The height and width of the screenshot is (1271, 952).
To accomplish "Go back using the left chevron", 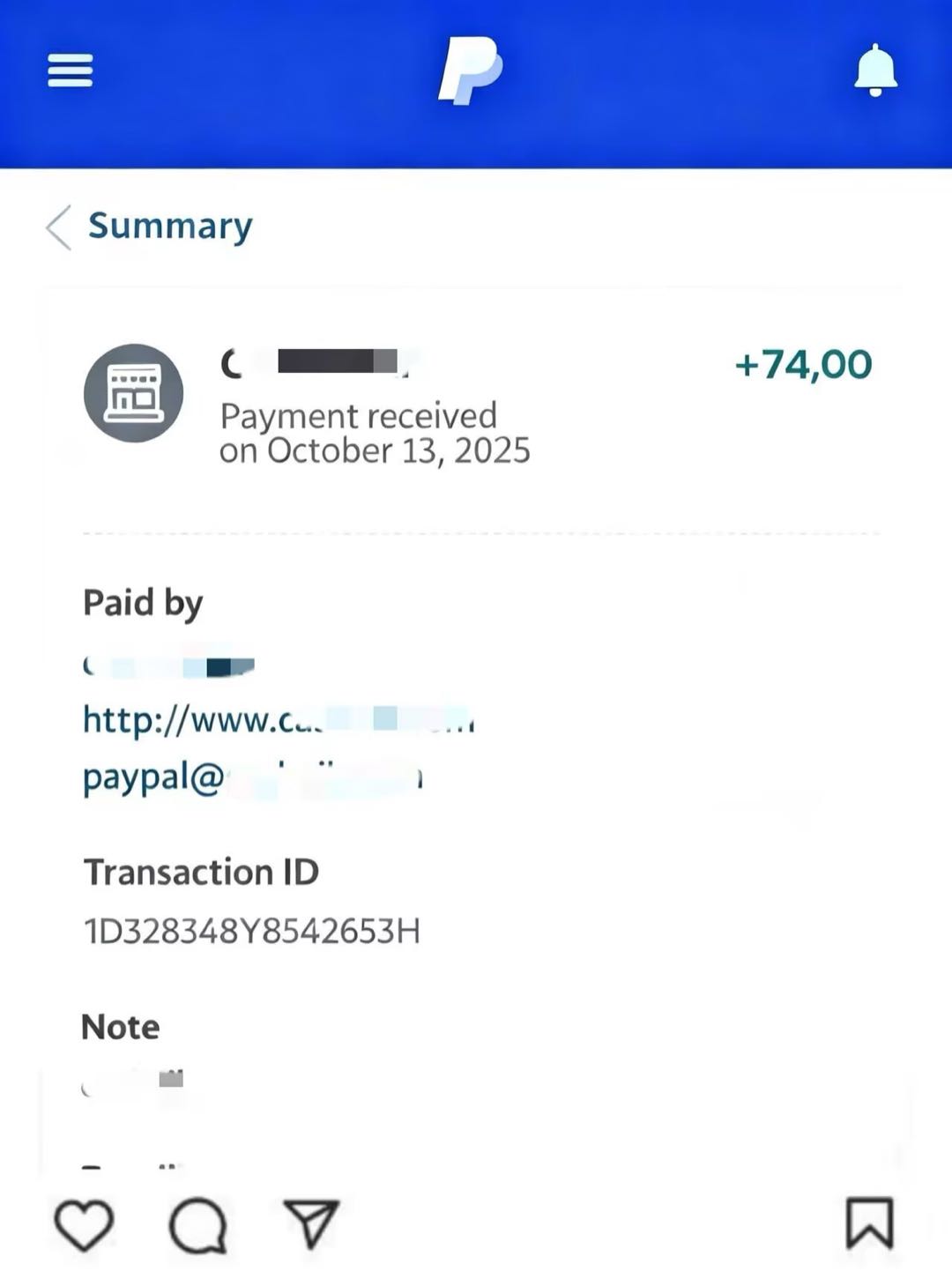I will click(58, 227).
